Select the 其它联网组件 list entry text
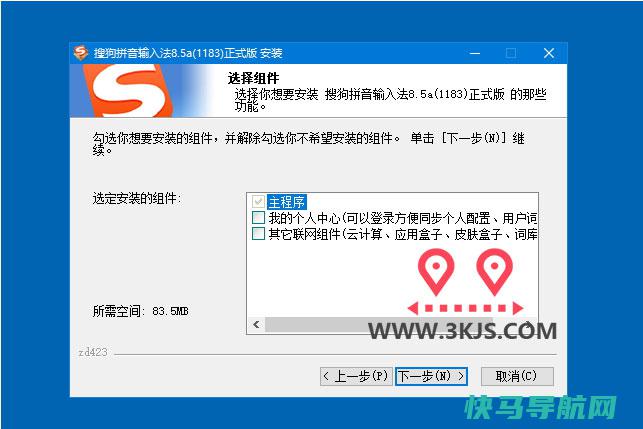The height and width of the screenshot is (429, 643). [x=402, y=234]
